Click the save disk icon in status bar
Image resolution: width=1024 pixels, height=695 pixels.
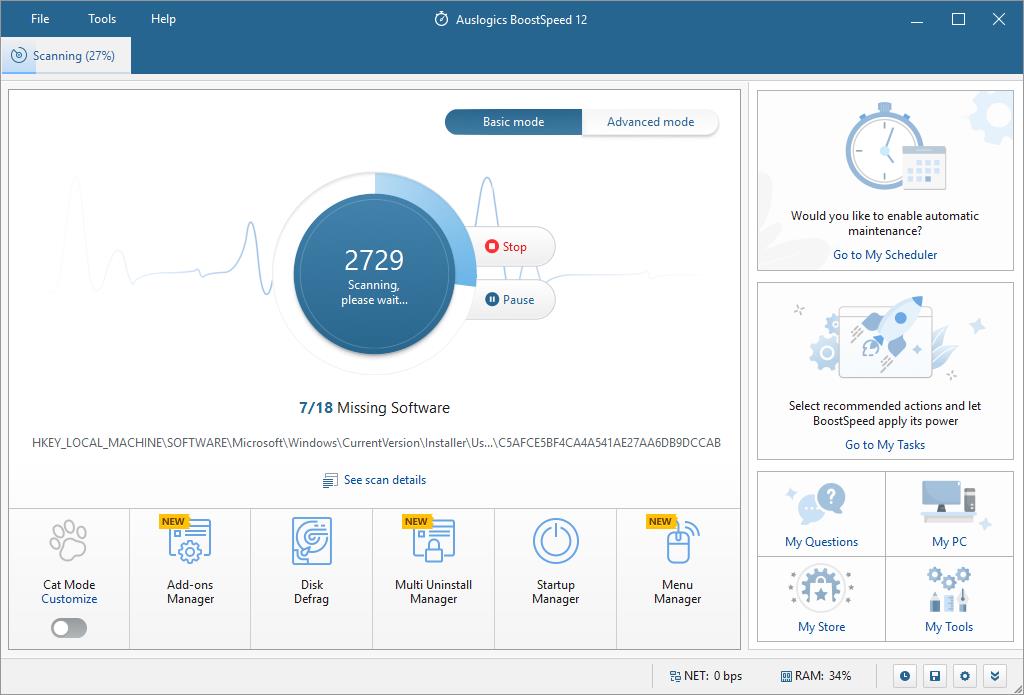(935, 676)
